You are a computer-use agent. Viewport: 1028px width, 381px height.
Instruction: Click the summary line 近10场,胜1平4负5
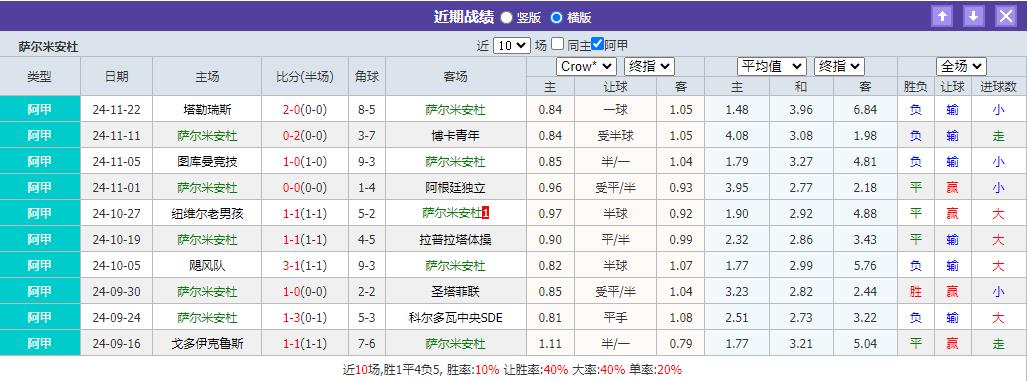click(391, 369)
